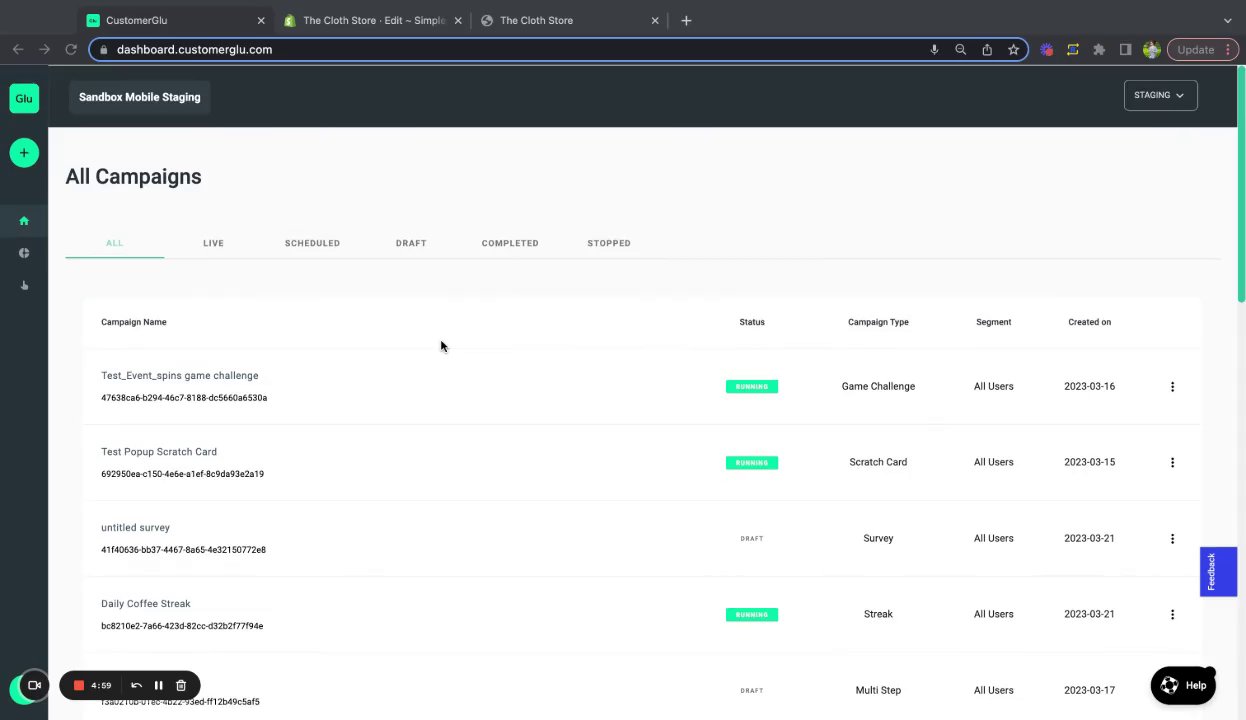Stop the screen recording with red button
This screenshot has width=1246, height=720.
point(79,685)
